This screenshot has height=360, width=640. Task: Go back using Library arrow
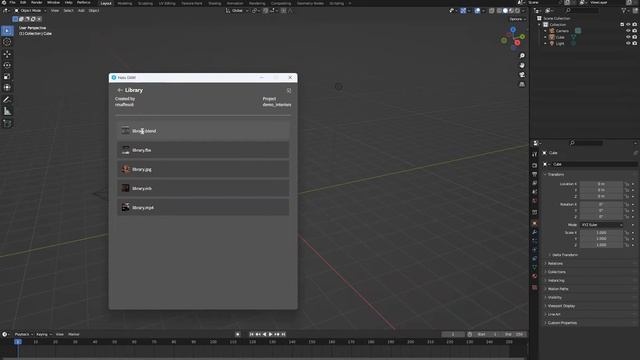(120, 90)
